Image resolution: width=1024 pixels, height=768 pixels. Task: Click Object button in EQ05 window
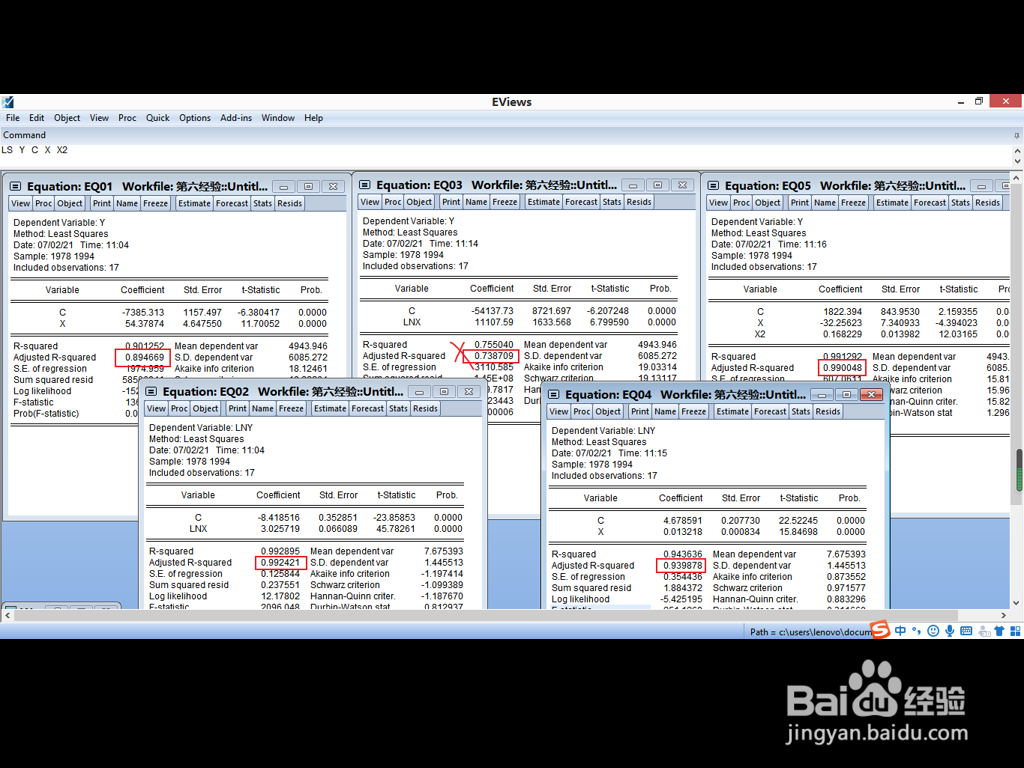click(767, 203)
